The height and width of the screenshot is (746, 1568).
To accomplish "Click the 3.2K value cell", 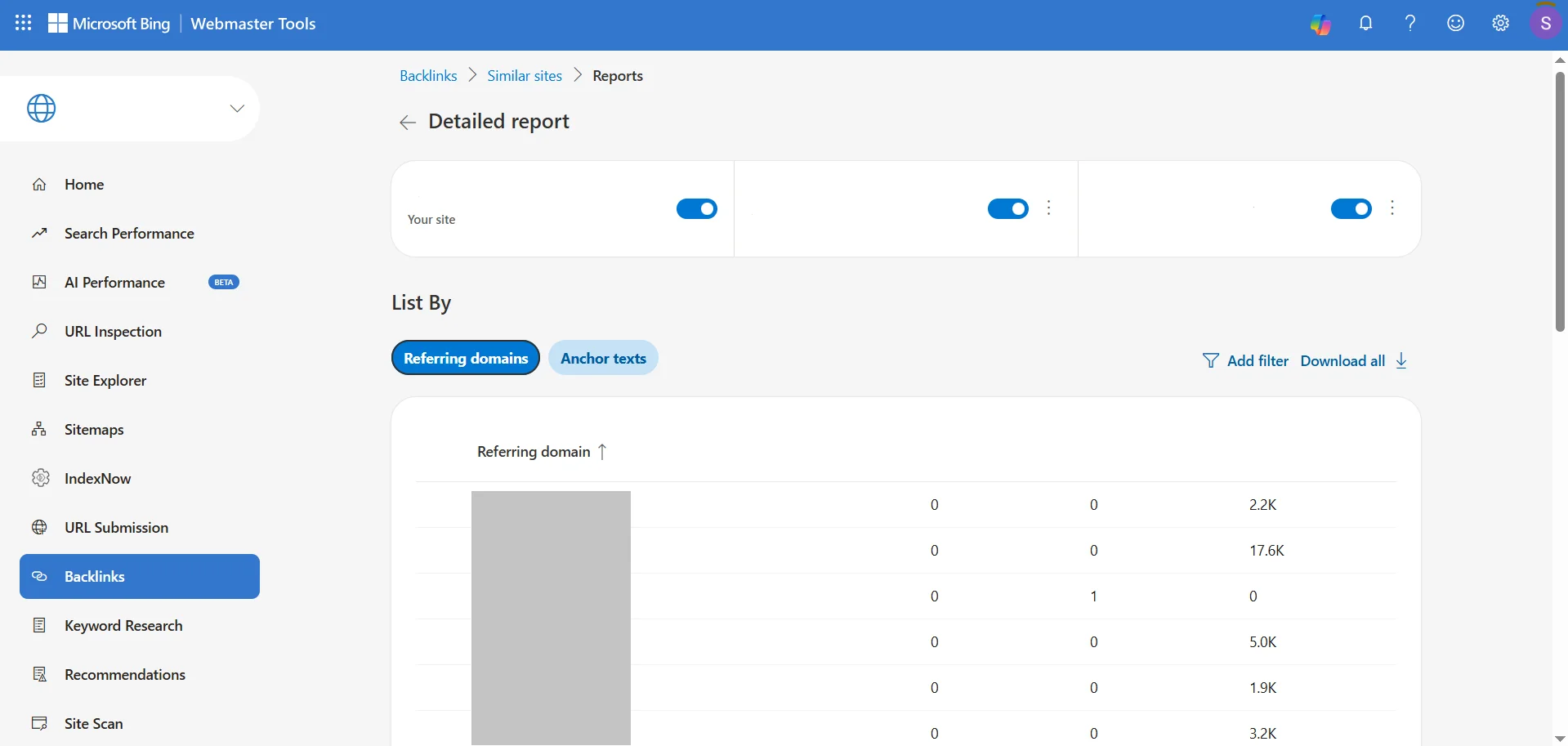I will click(x=1262, y=734).
